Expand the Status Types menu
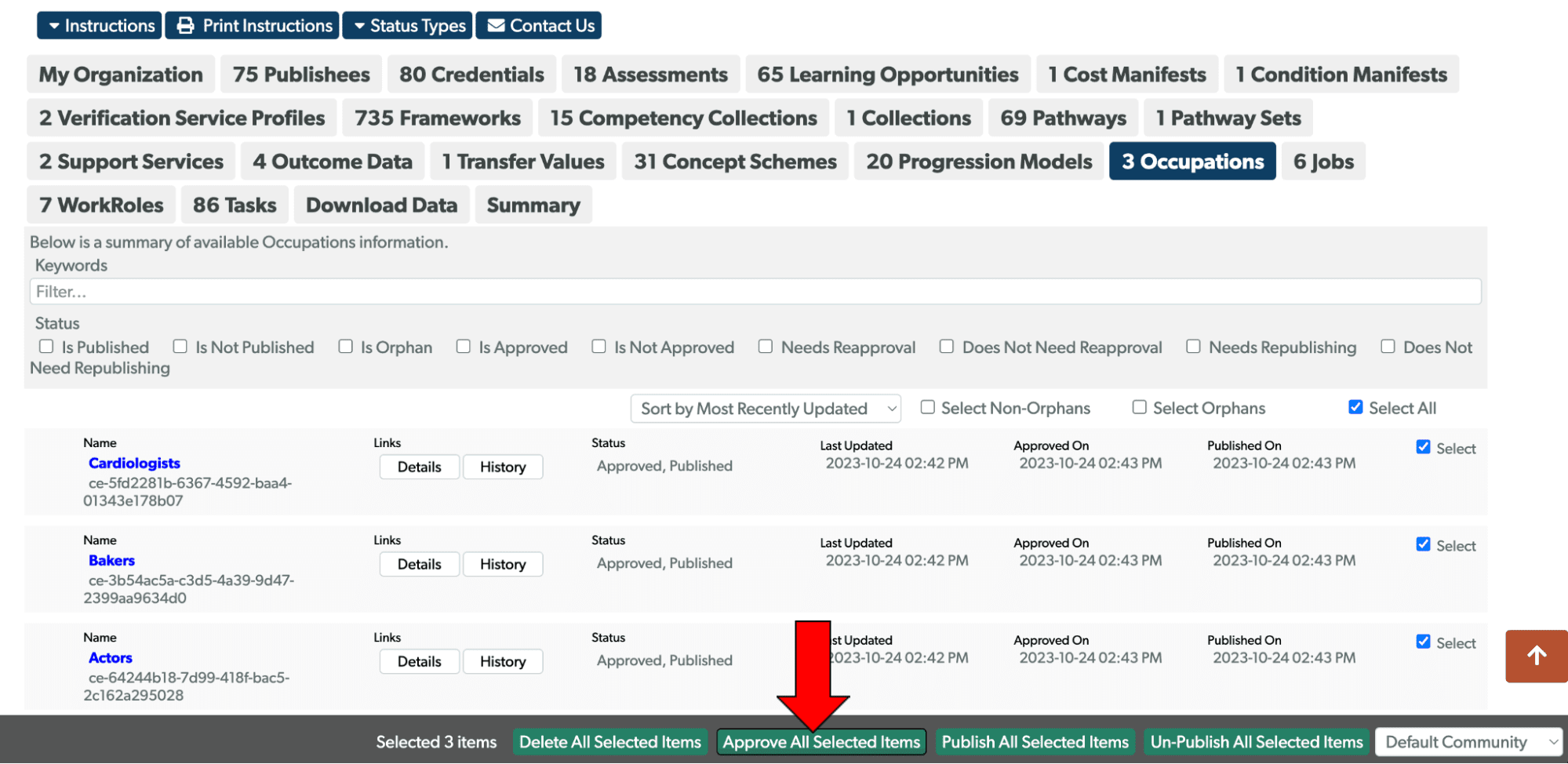Viewport: 1568px width, 764px height. [407, 25]
